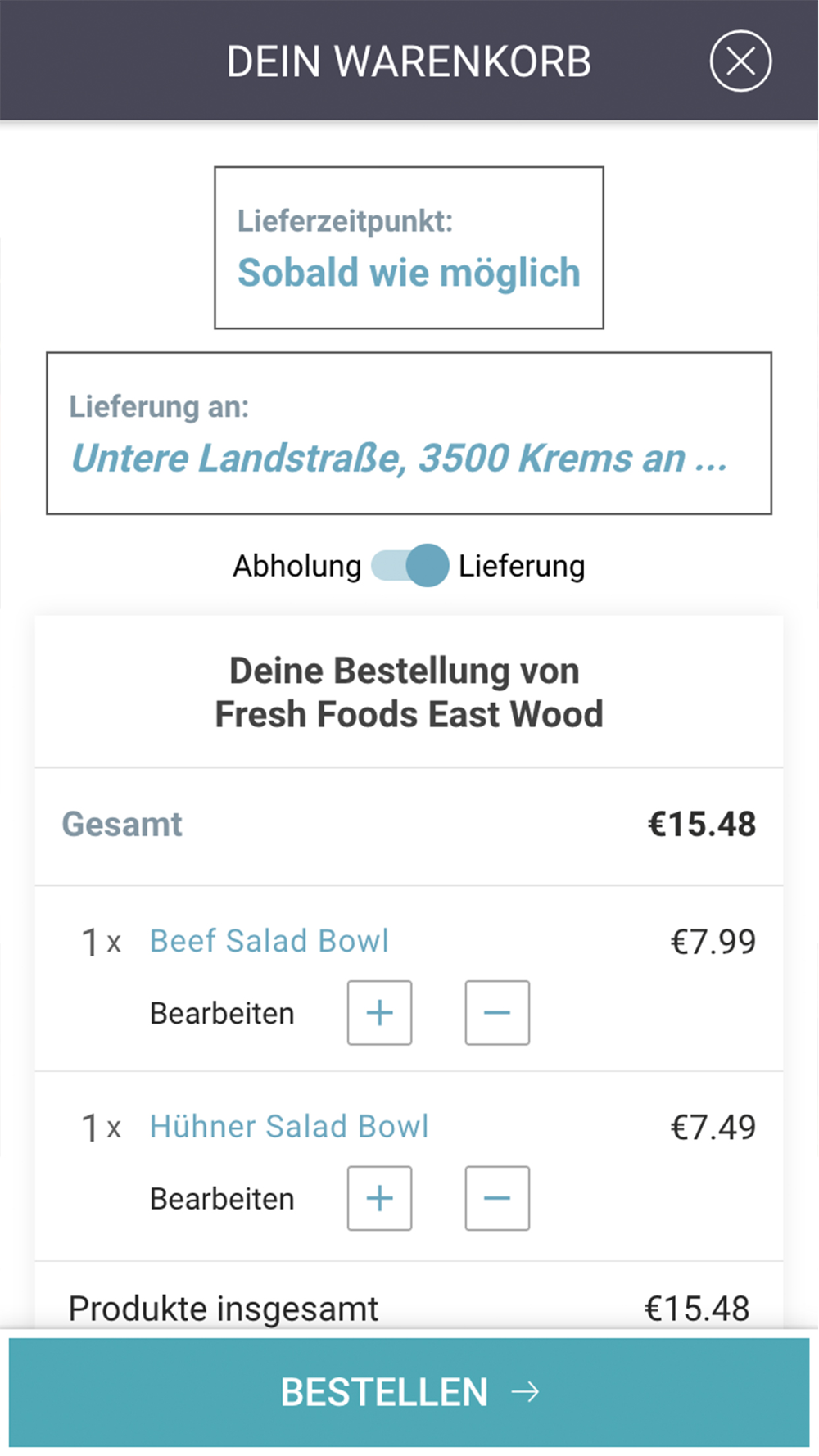Image resolution: width=819 pixels, height=1456 pixels.
Task: Select the Abholung option label
Action: click(296, 566)
